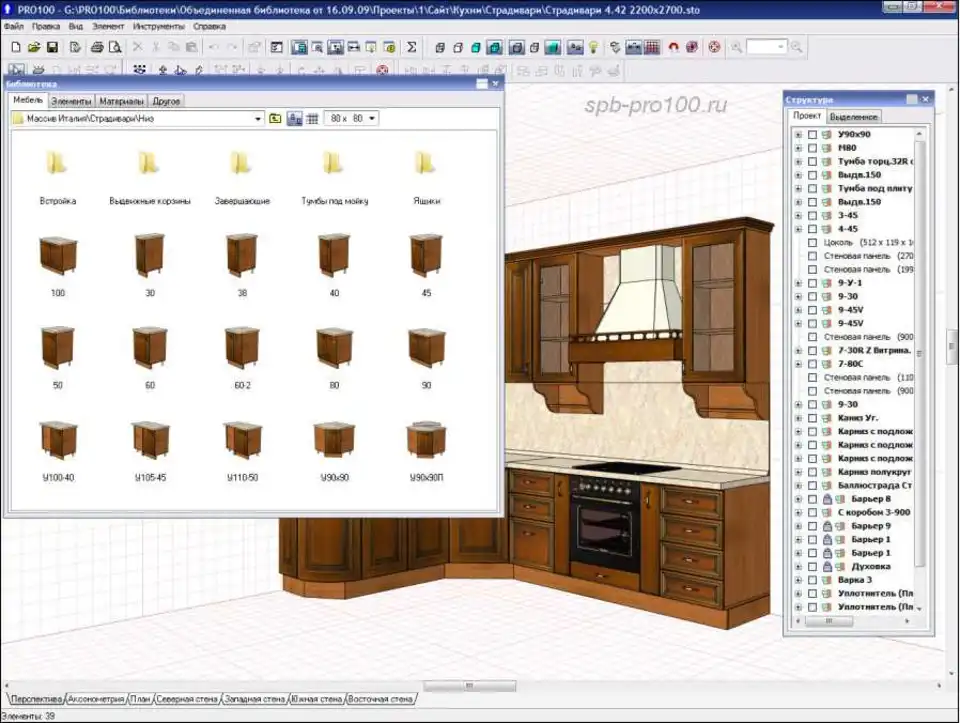Image resolution: width=960 pixels, height=723 pixels.
Task: Go up one folder in the Library panel
Action: click(276, 118)
